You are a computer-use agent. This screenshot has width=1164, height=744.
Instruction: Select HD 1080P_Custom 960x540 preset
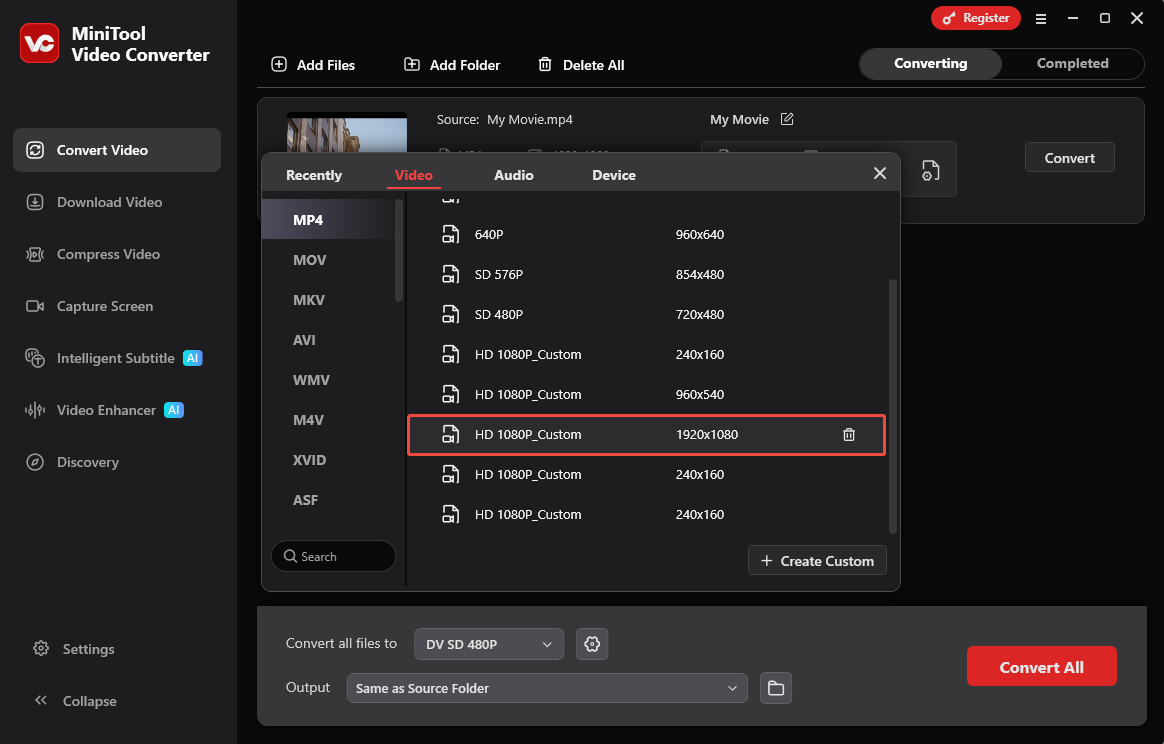646,395
